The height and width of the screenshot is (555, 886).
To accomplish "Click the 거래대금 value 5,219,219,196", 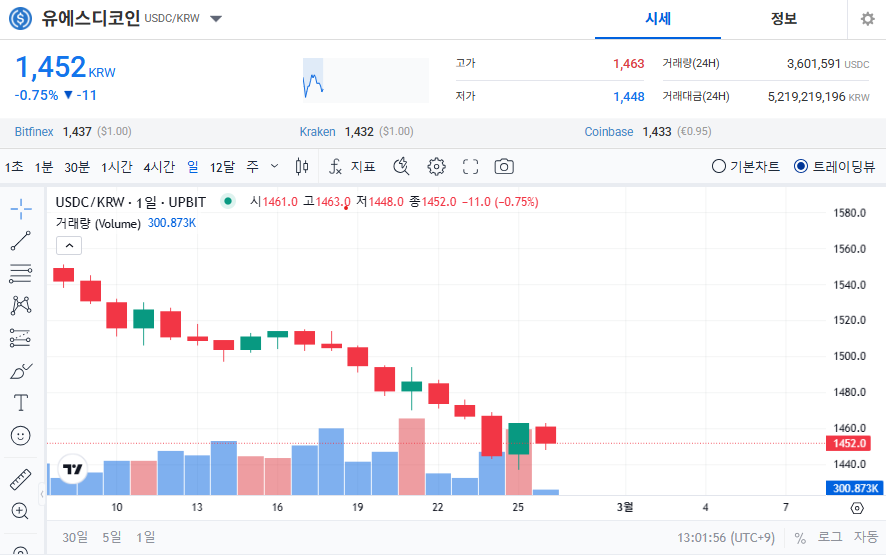I will pyautogui.click(x=806, y=97).
